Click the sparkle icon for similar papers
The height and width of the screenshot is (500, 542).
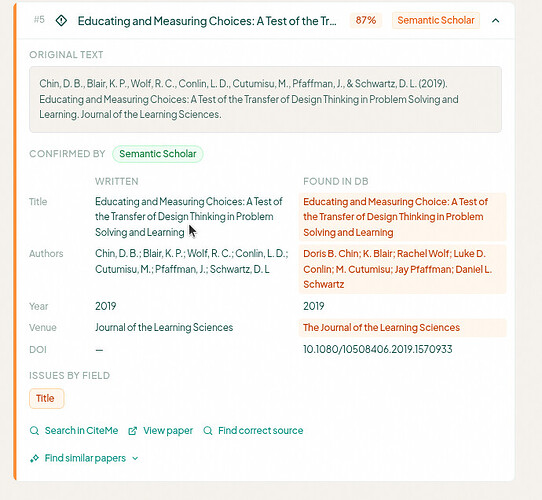(34, 459)
